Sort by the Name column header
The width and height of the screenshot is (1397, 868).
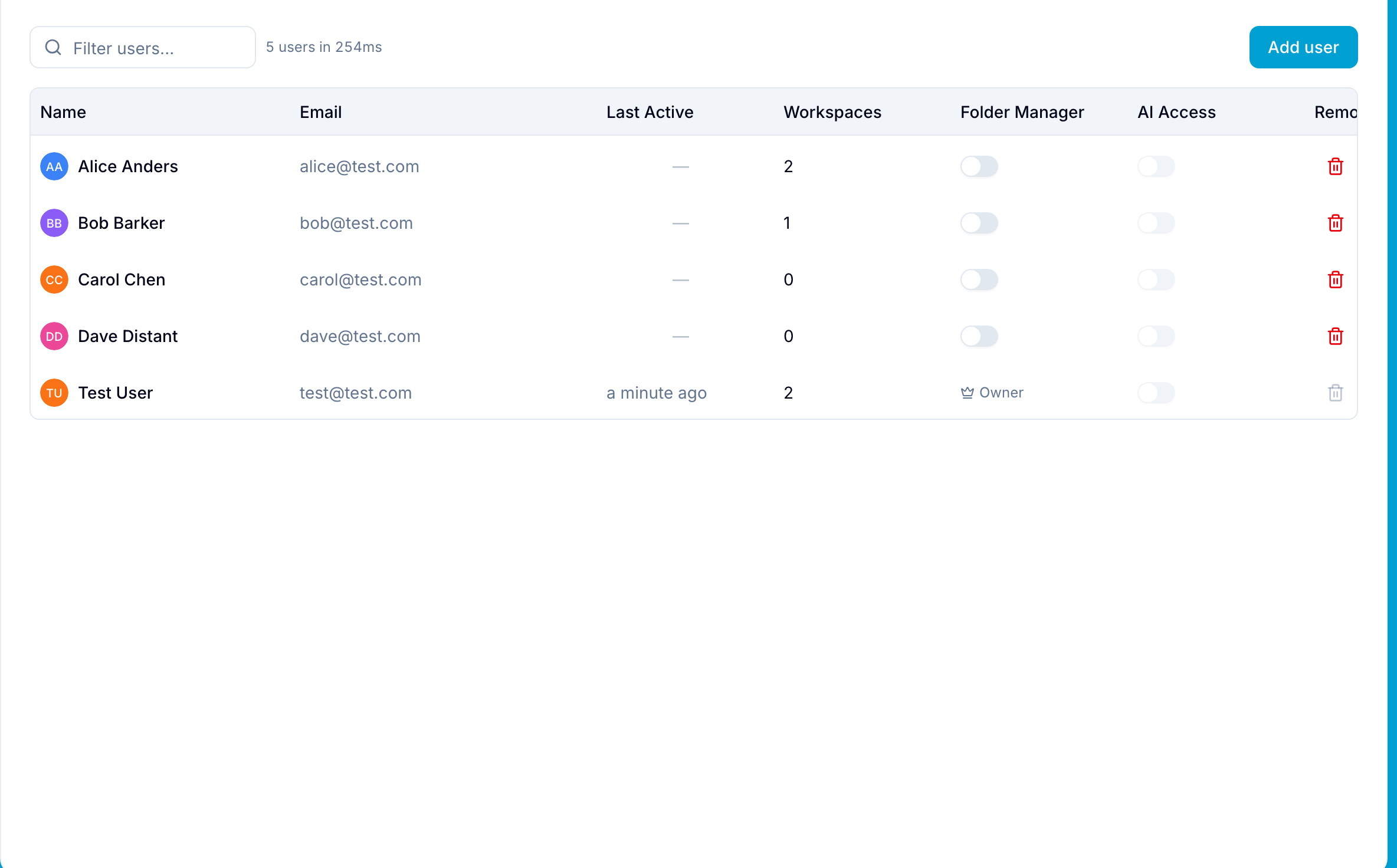click(63, 112)
